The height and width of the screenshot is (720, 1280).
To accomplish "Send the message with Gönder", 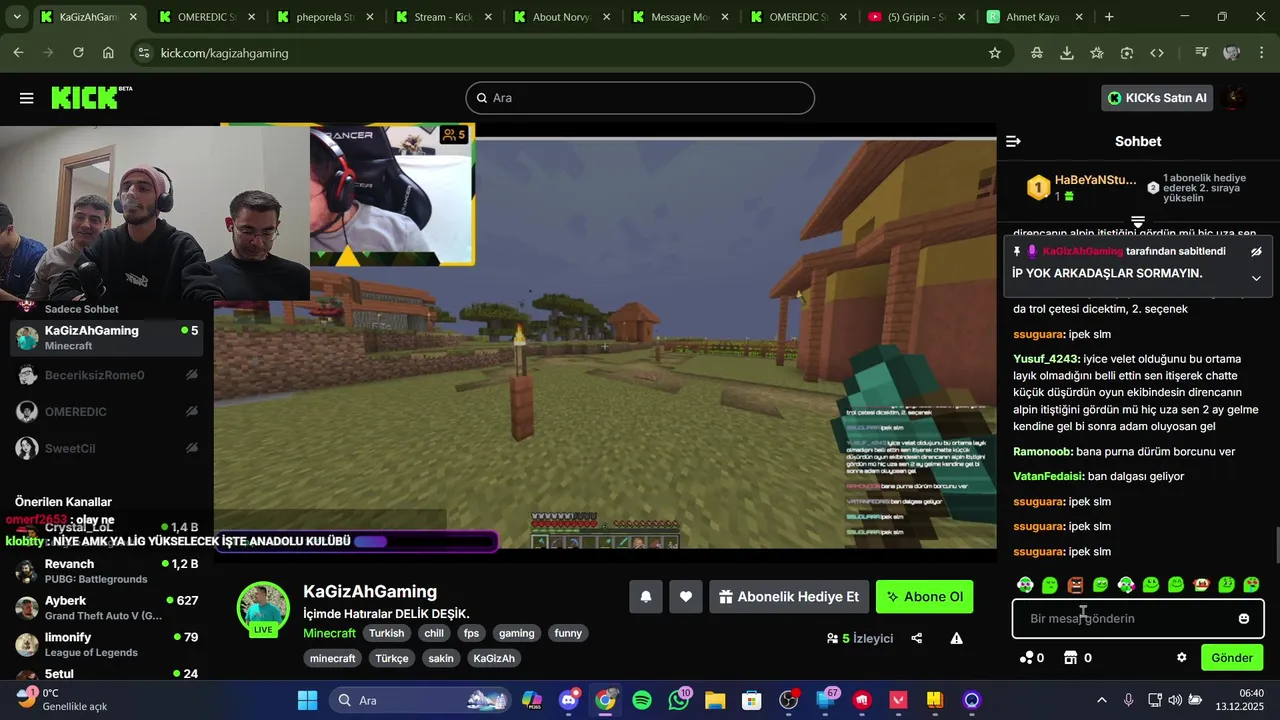I will 1232,657.
